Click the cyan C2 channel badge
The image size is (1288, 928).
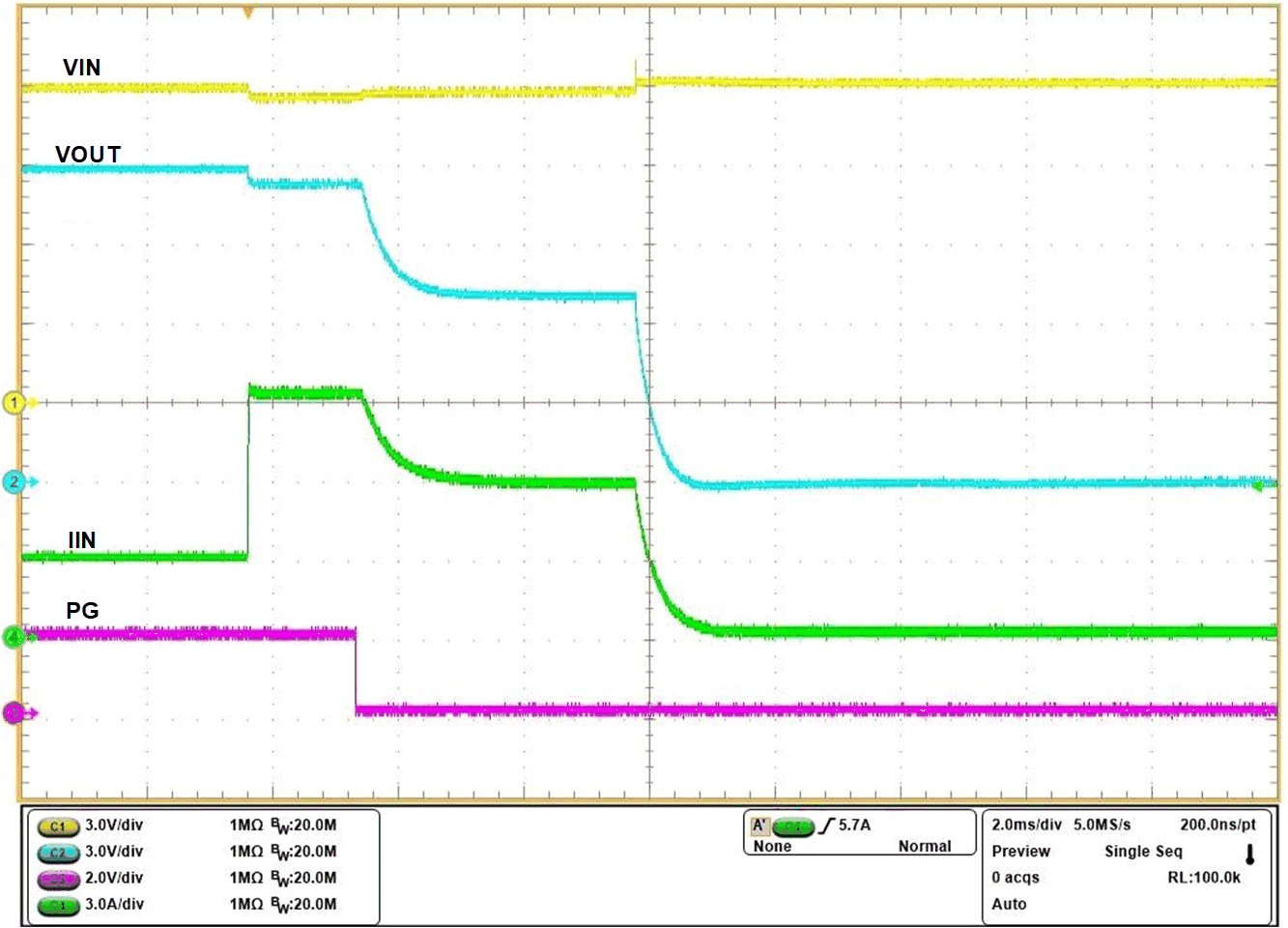58,853
